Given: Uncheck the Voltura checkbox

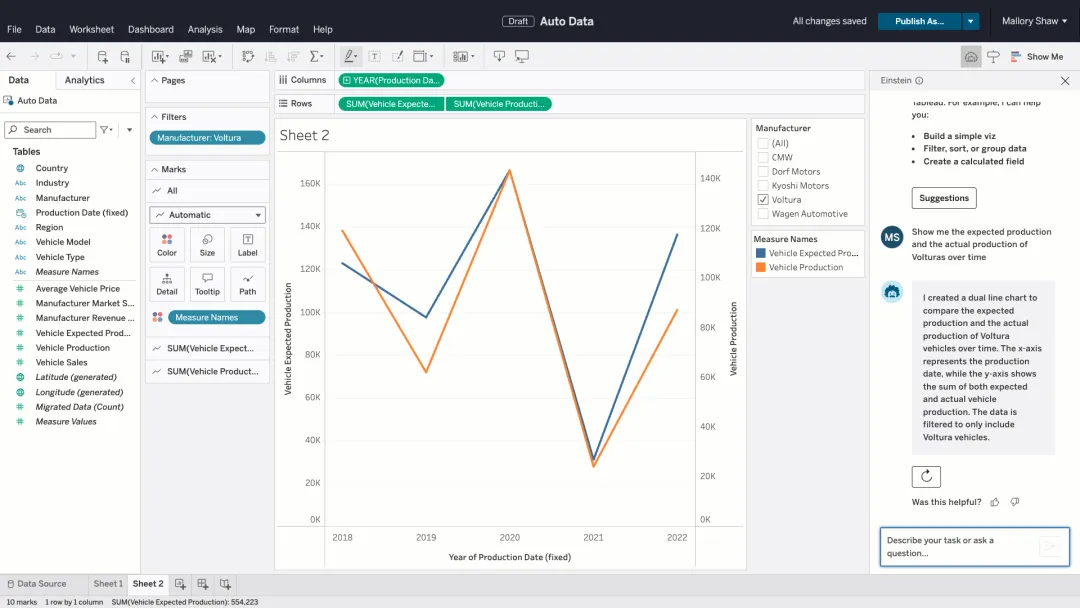Looking at the screenshot, I should pos(762,200).
